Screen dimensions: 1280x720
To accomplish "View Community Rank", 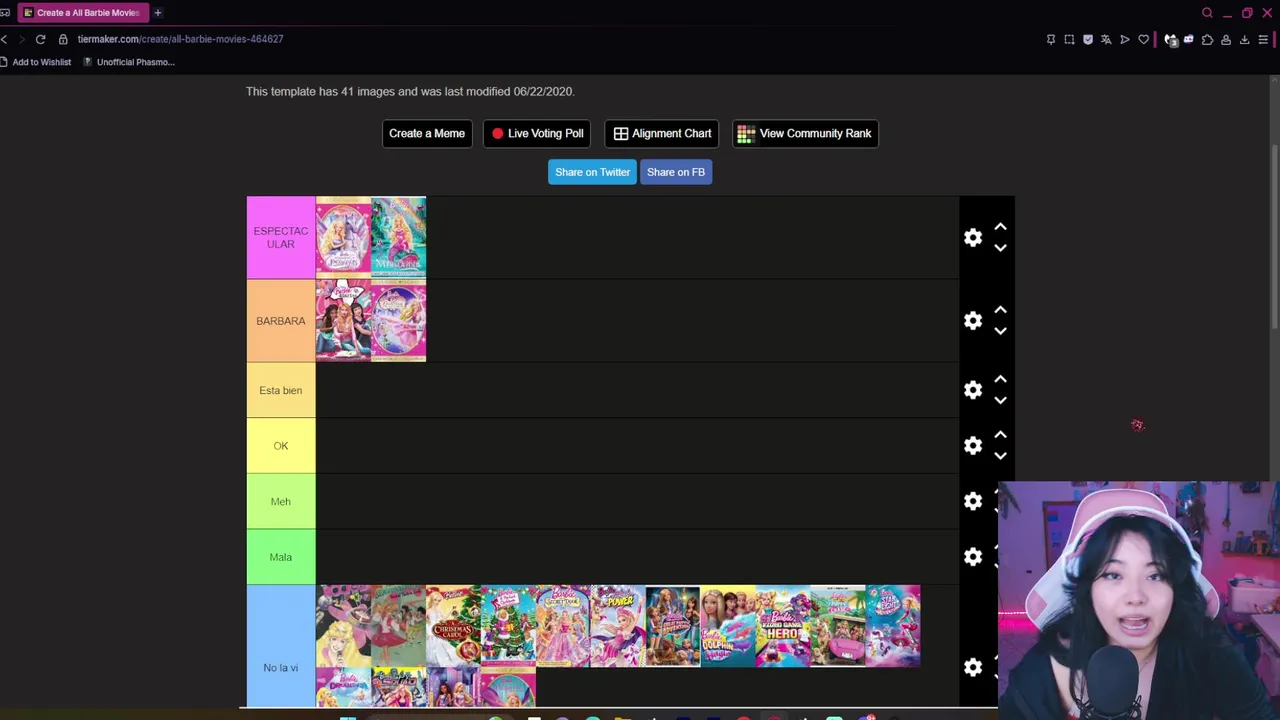I will tap(805, 133).
